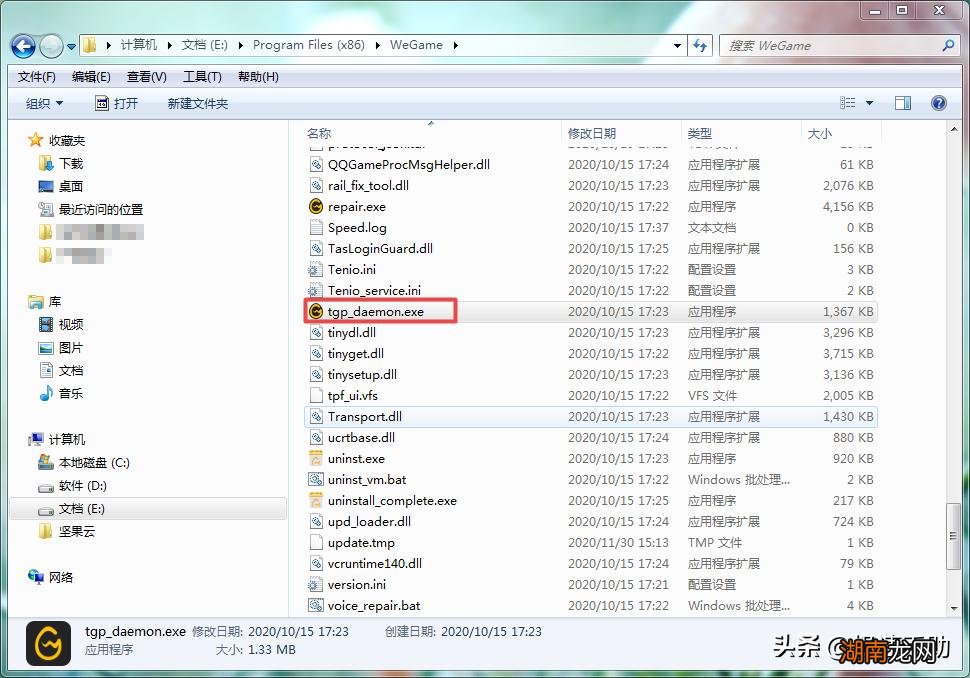Open the 组织 dropdown menu
The height and width of the screenshot is (678, 970).
44,102
